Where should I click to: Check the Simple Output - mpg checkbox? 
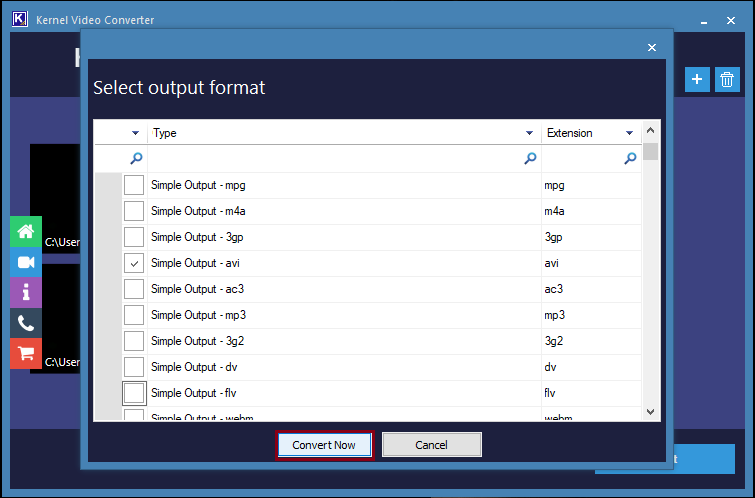134,185
